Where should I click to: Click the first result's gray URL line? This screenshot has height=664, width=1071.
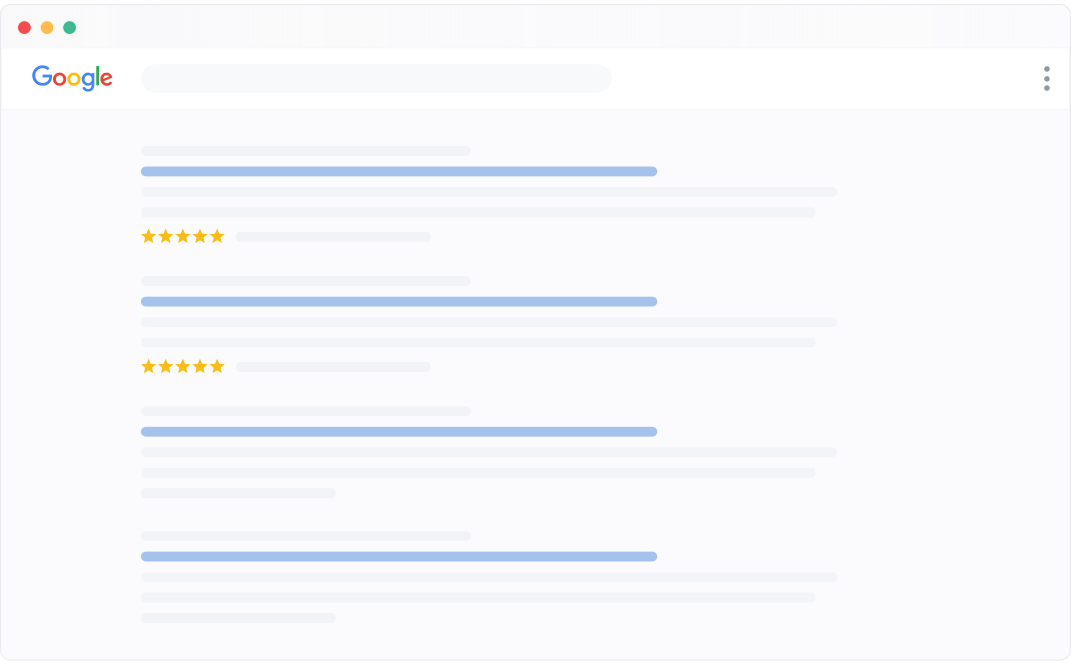click(305, 151)
